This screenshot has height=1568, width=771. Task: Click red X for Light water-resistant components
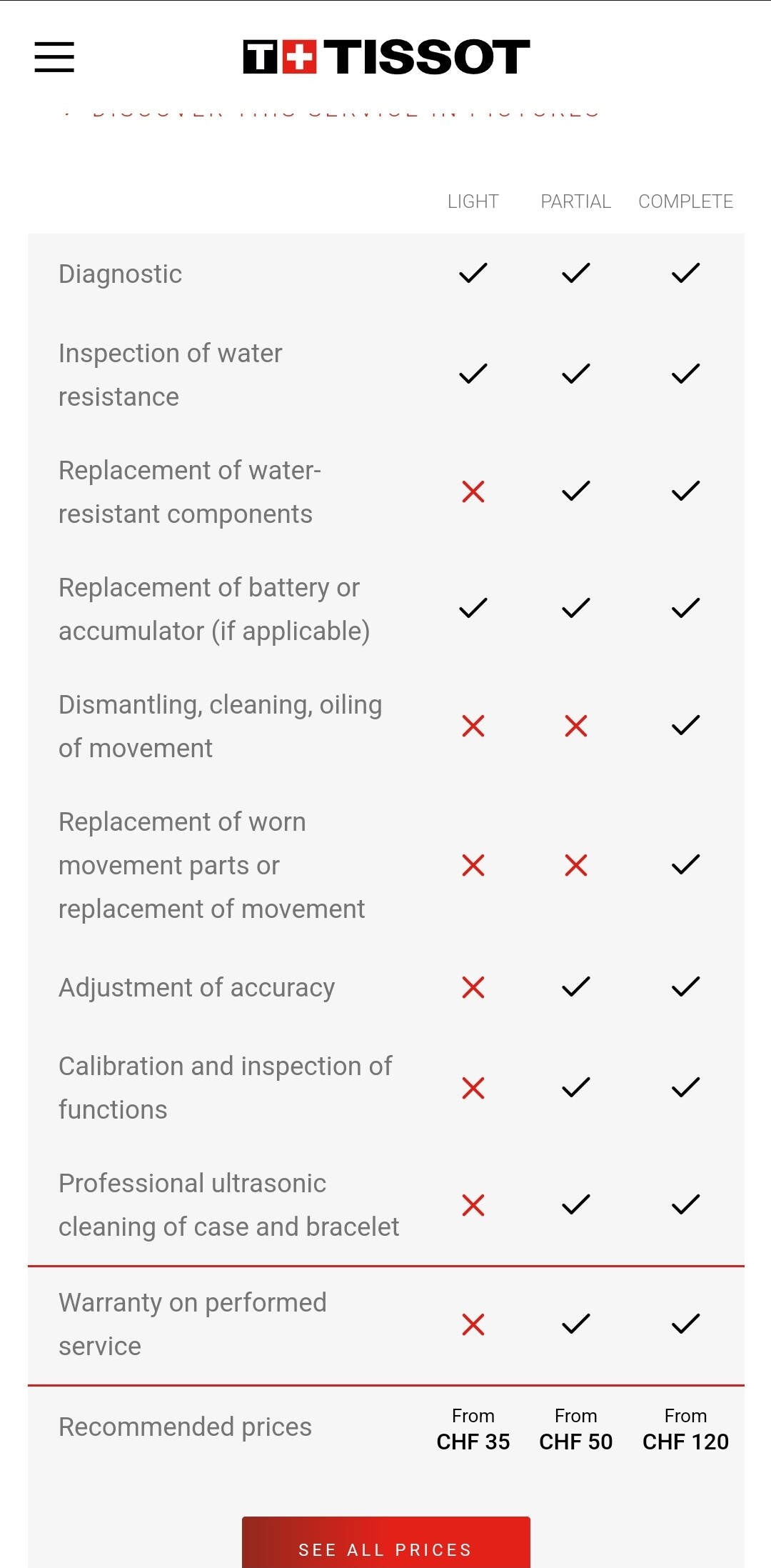[x=473, y=491]
